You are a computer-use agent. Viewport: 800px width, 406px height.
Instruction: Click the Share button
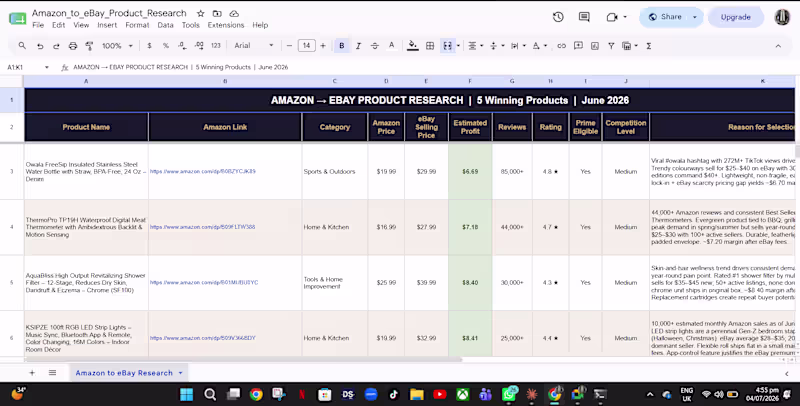tap(665, 17)
